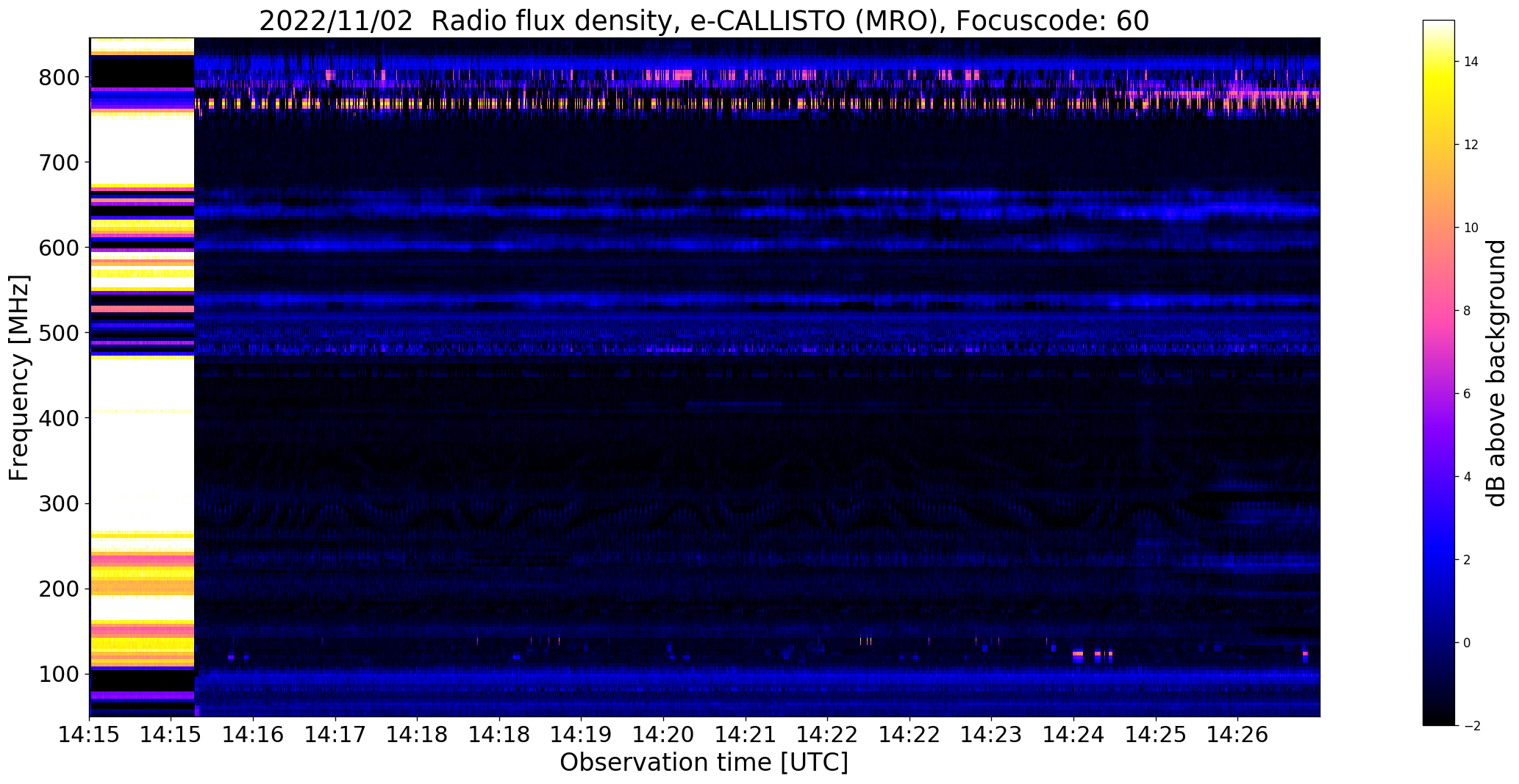Click the 14:17 time tick label
Viewport: 1519px width, 784px height.
coord(335,734)
